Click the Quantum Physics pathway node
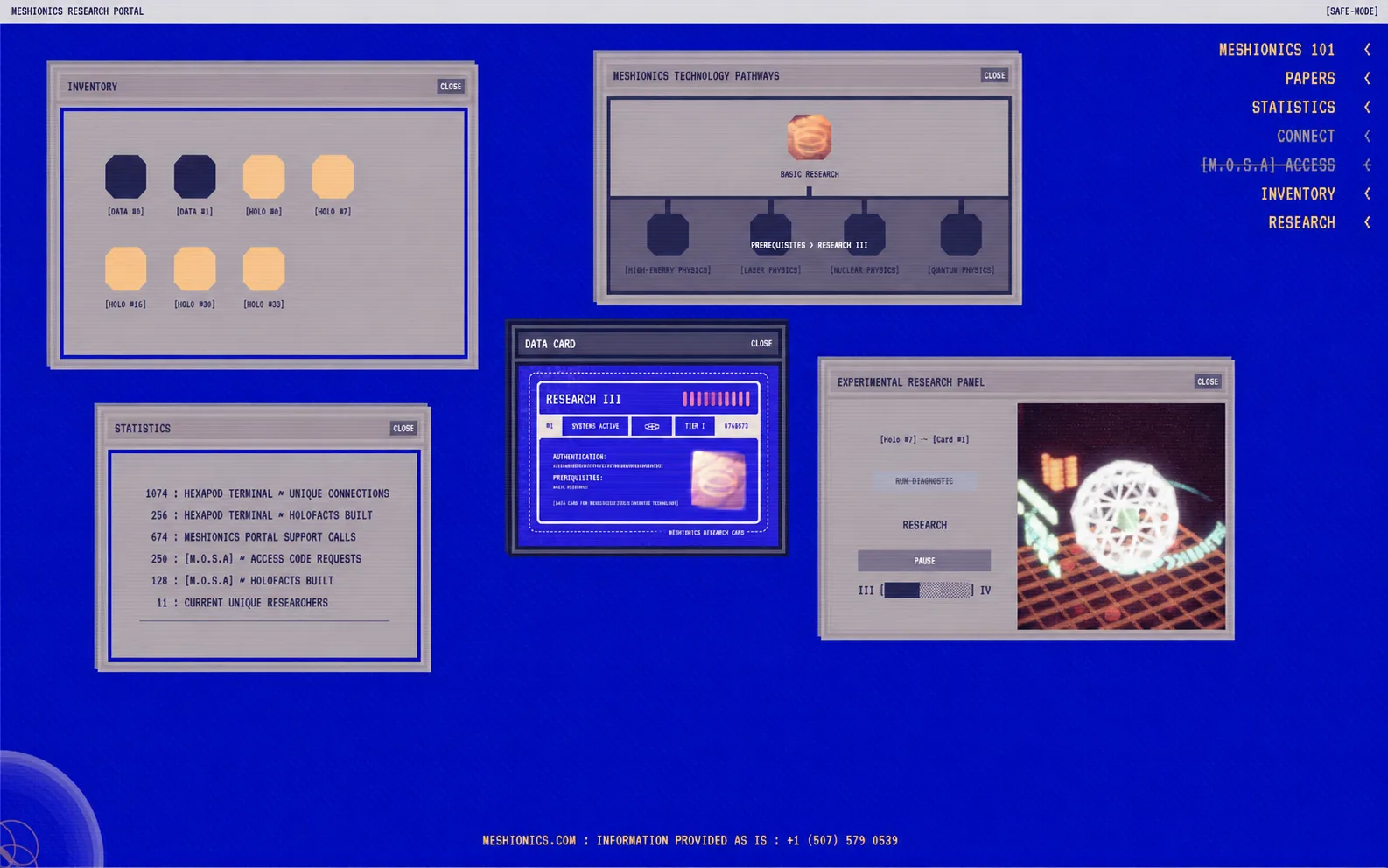Image resolution: width=1388 pixels, height=868 pixels. coord(961,234)
